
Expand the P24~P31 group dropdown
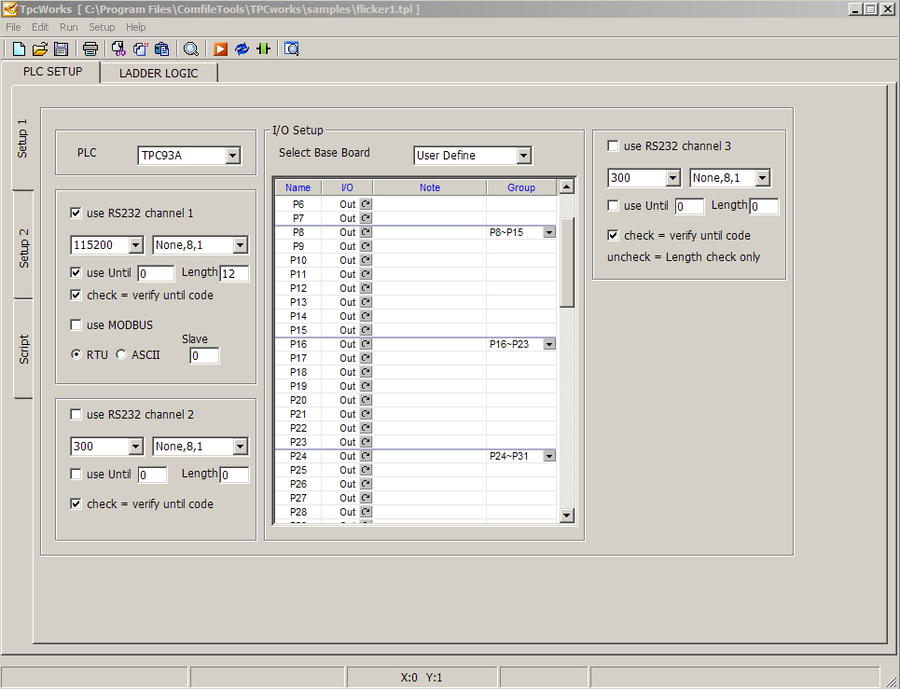(x=549, y=456)
